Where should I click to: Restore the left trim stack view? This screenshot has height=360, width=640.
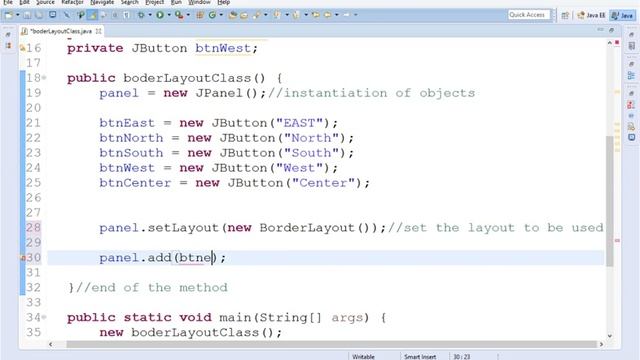[x=8, y=35]
